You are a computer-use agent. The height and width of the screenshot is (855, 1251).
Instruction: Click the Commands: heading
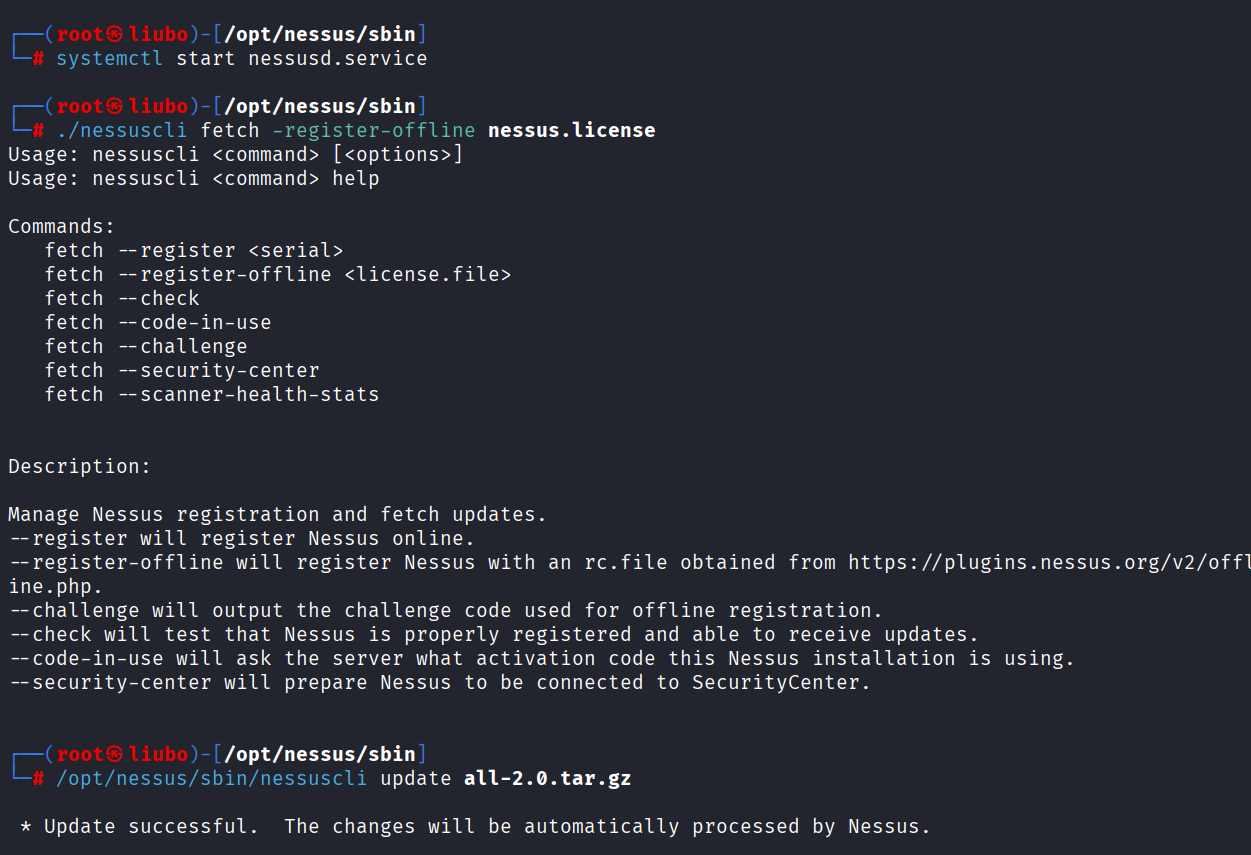[62, 227]
